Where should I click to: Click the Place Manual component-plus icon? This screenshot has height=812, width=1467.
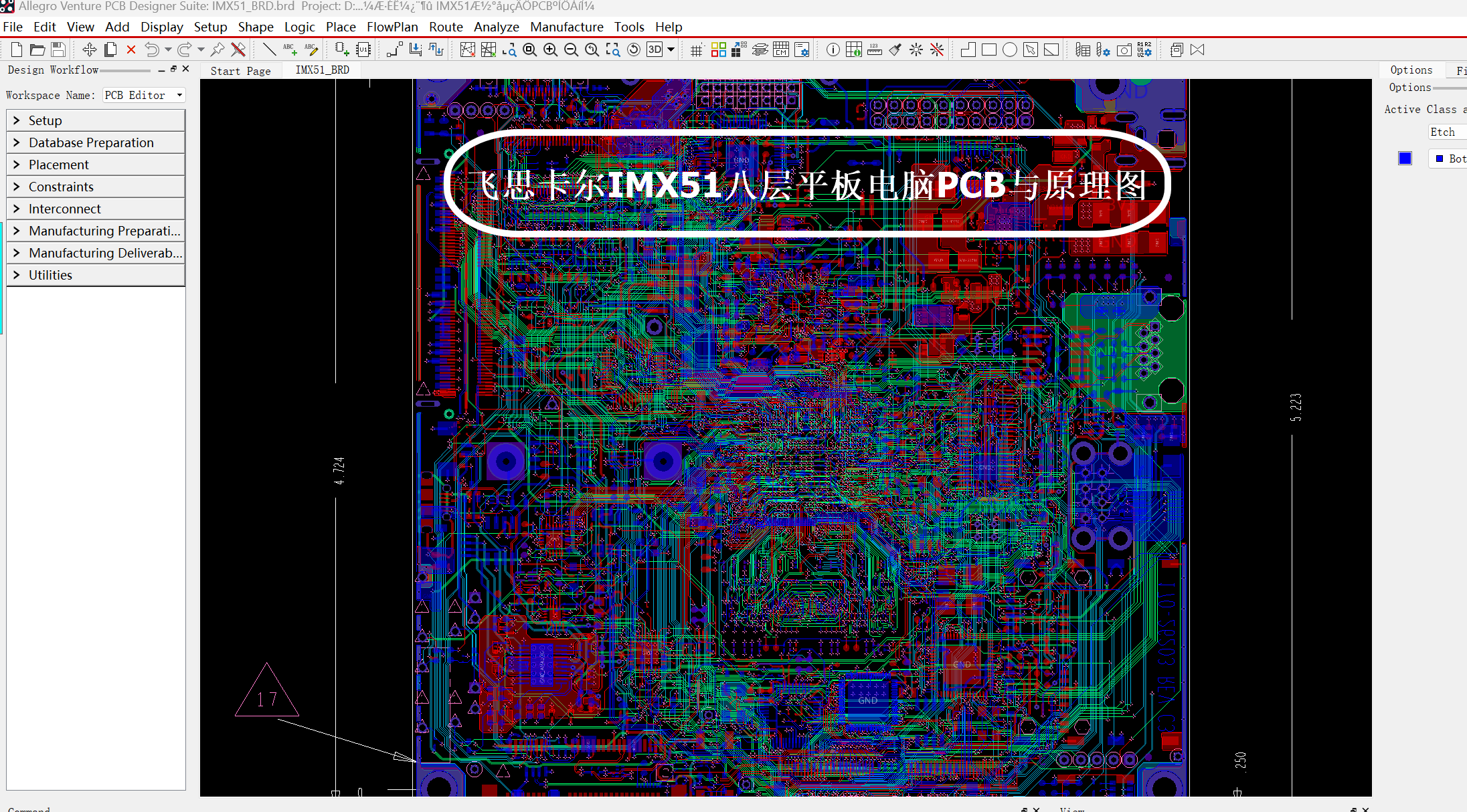tap(342, 49)
